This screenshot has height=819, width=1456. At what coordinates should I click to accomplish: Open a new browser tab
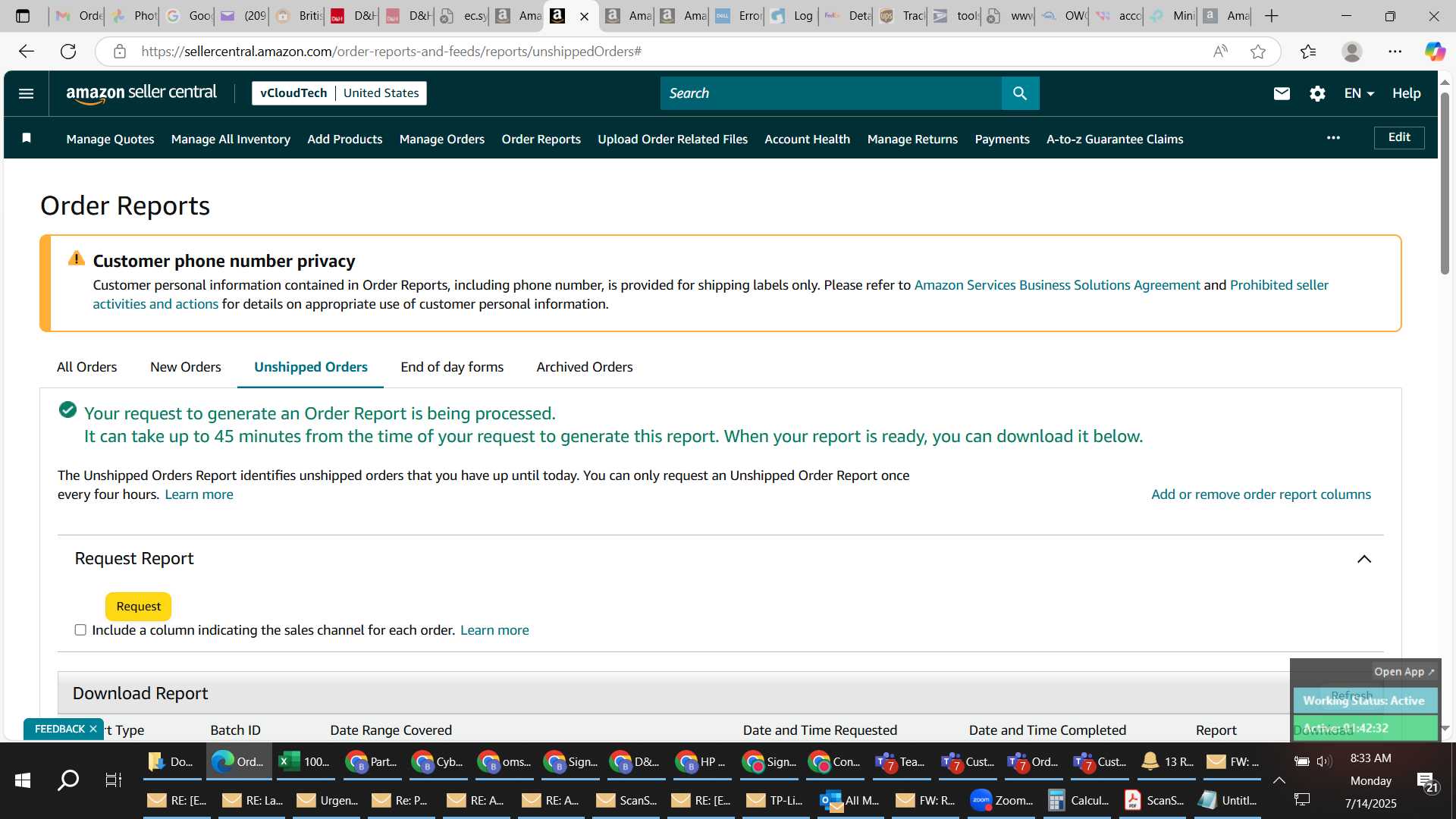pos(1272,16)
